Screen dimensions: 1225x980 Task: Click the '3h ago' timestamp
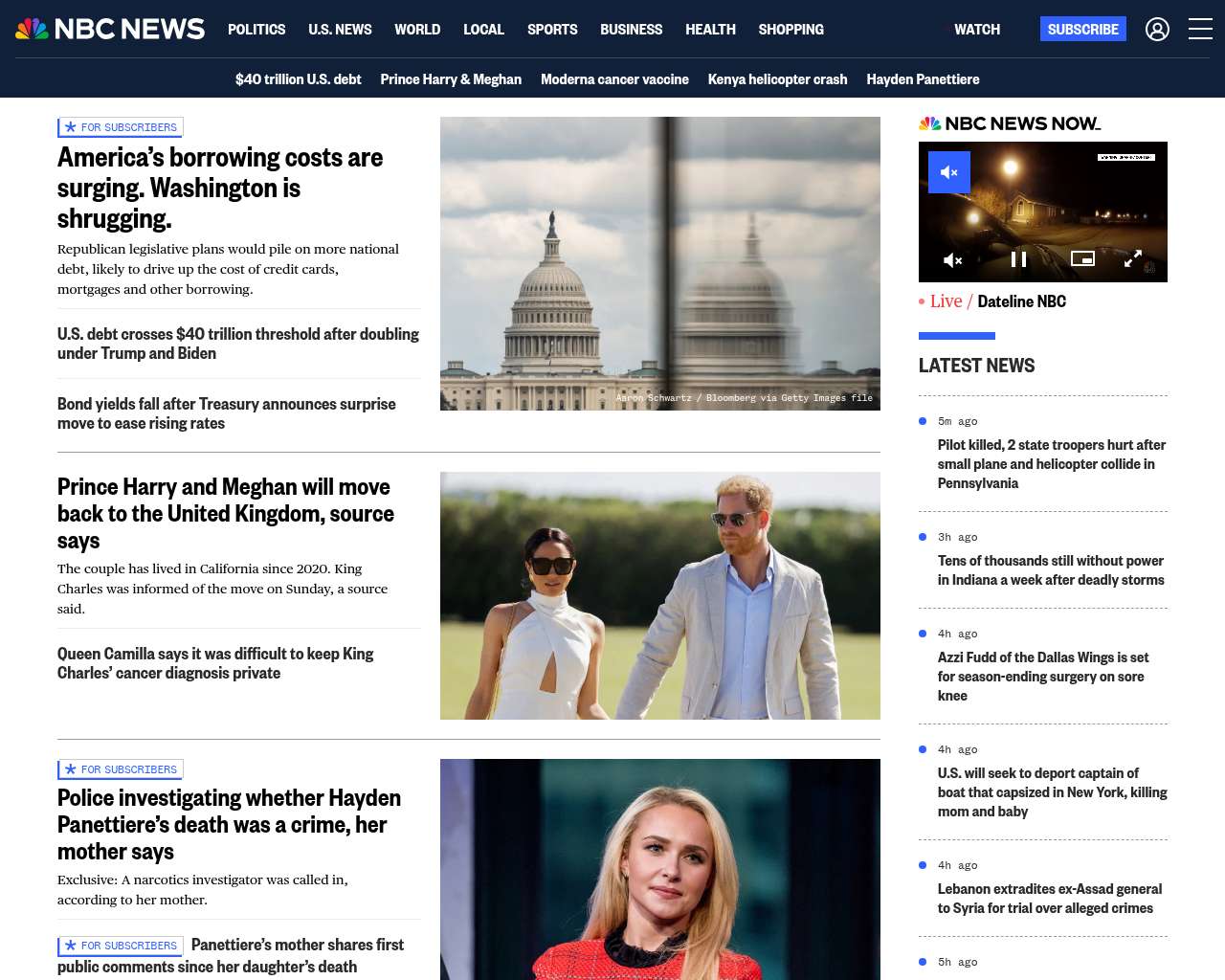click(x=958, y=537)
